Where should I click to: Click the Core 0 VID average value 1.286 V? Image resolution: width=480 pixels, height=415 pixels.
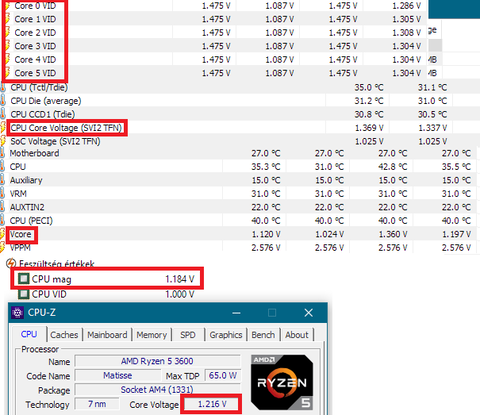coord(407,6)
